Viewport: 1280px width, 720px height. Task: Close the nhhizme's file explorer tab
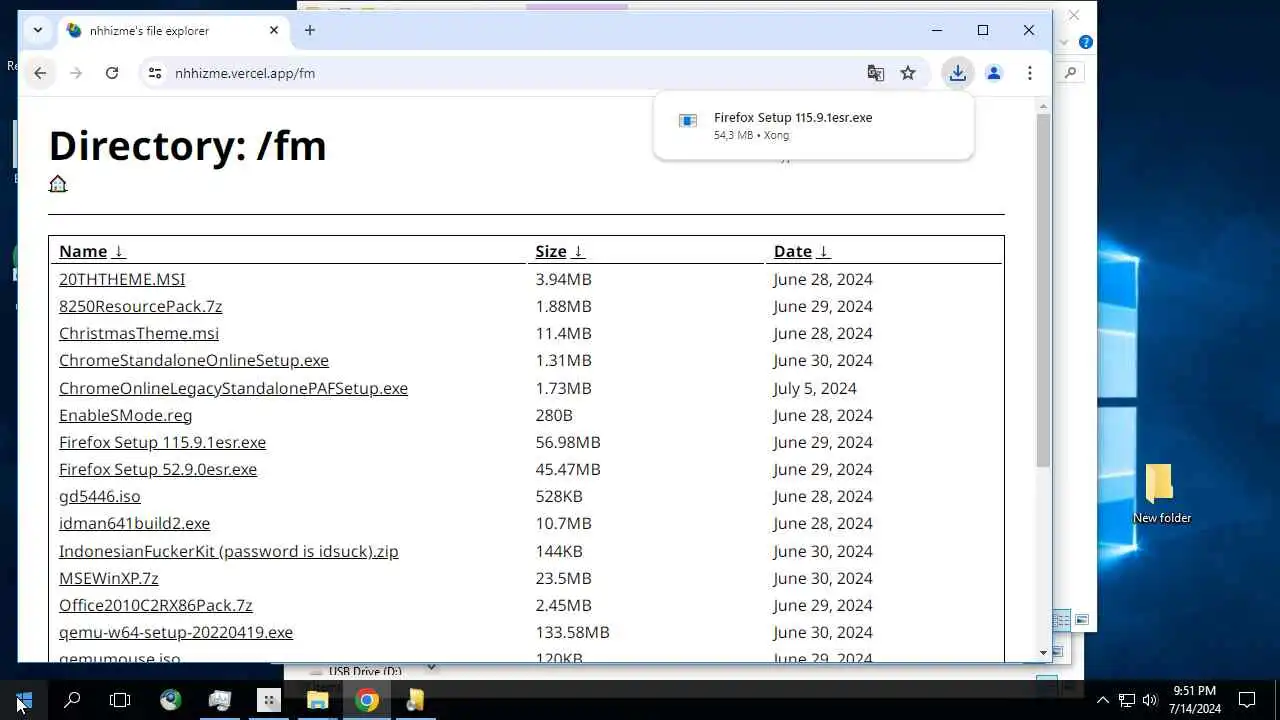(274, 30)
